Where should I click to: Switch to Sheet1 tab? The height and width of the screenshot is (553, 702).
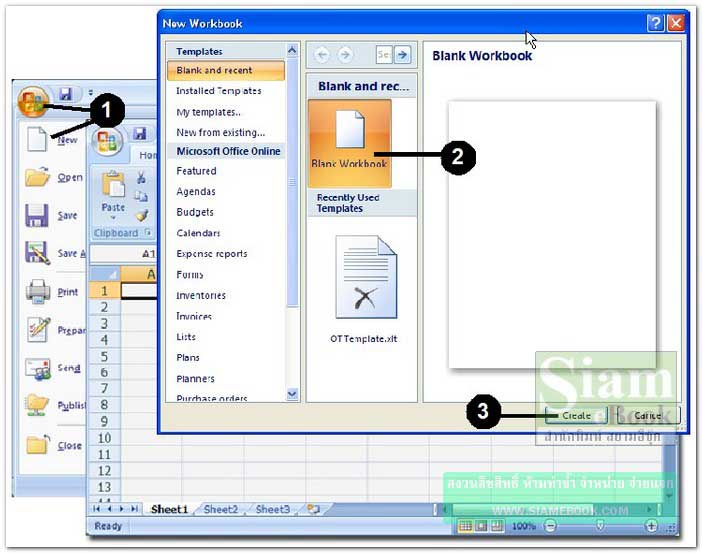click(x=169, y=509)
